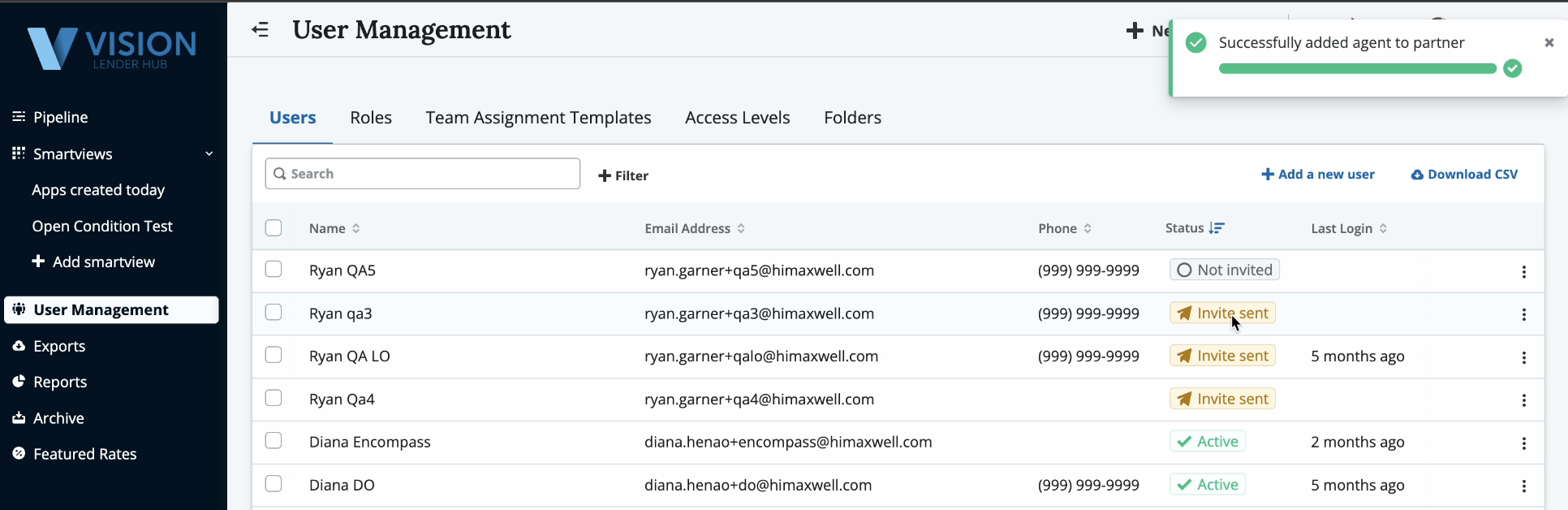Open the kebab menu for Ryan QA5
1568x510 pixels.
coord(1523,272)
